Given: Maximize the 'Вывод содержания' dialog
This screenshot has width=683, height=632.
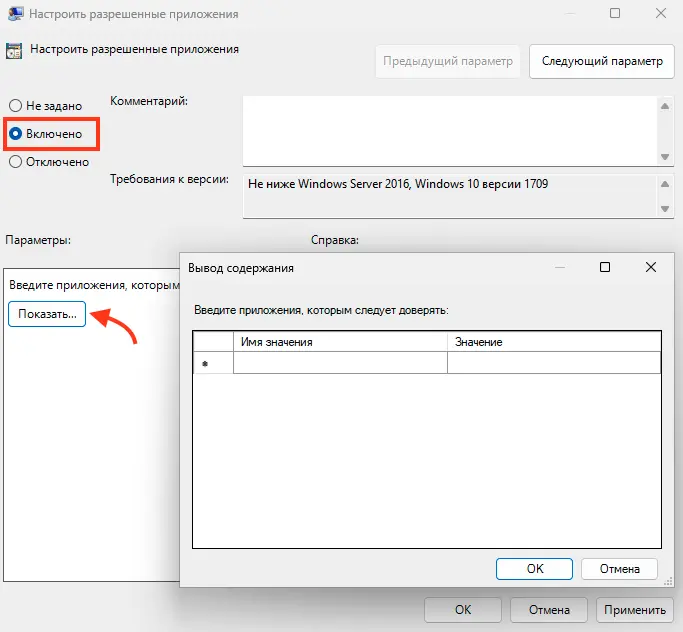Looking at the screenshot, I should (605, 267).
